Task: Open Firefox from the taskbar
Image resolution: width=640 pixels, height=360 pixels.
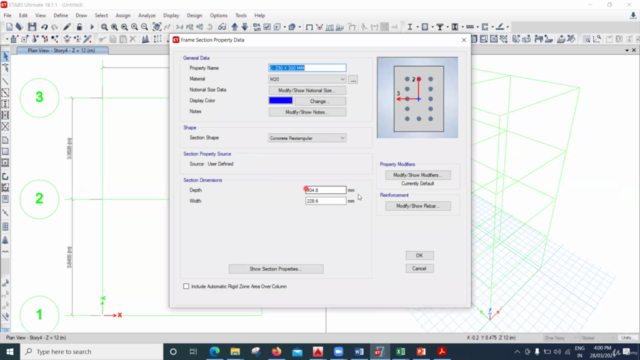Action: [277, 351]
